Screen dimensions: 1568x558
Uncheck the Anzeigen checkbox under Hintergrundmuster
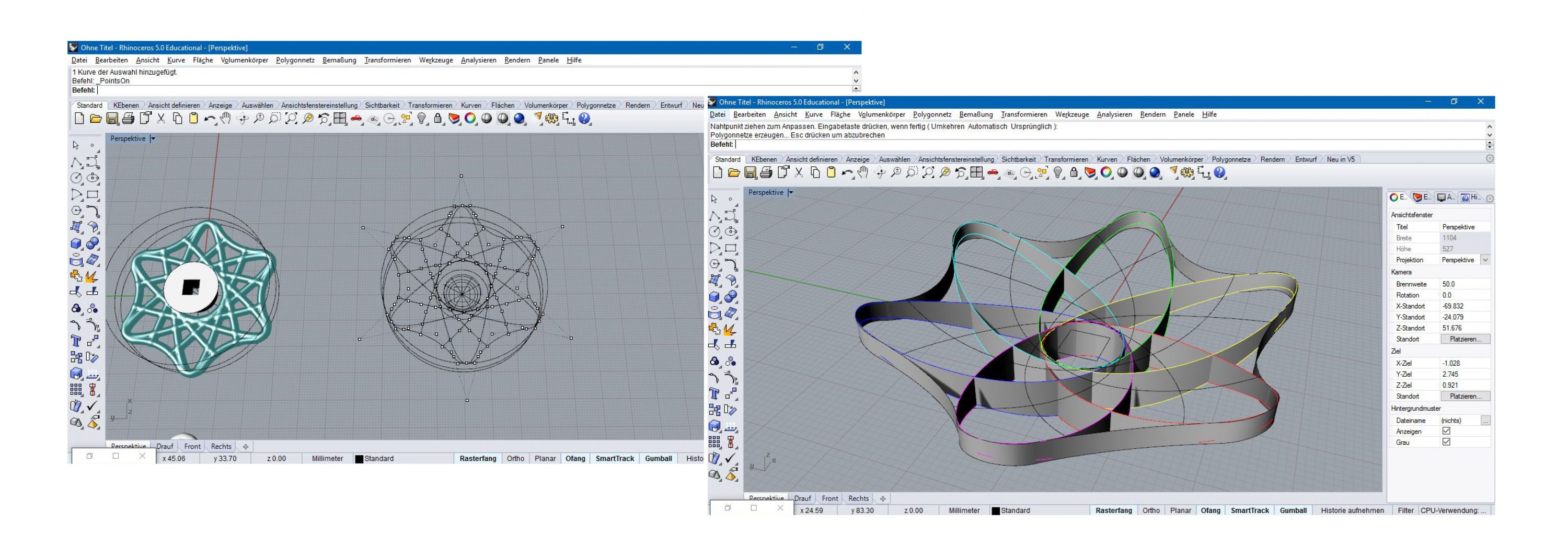pos(1446,432)
